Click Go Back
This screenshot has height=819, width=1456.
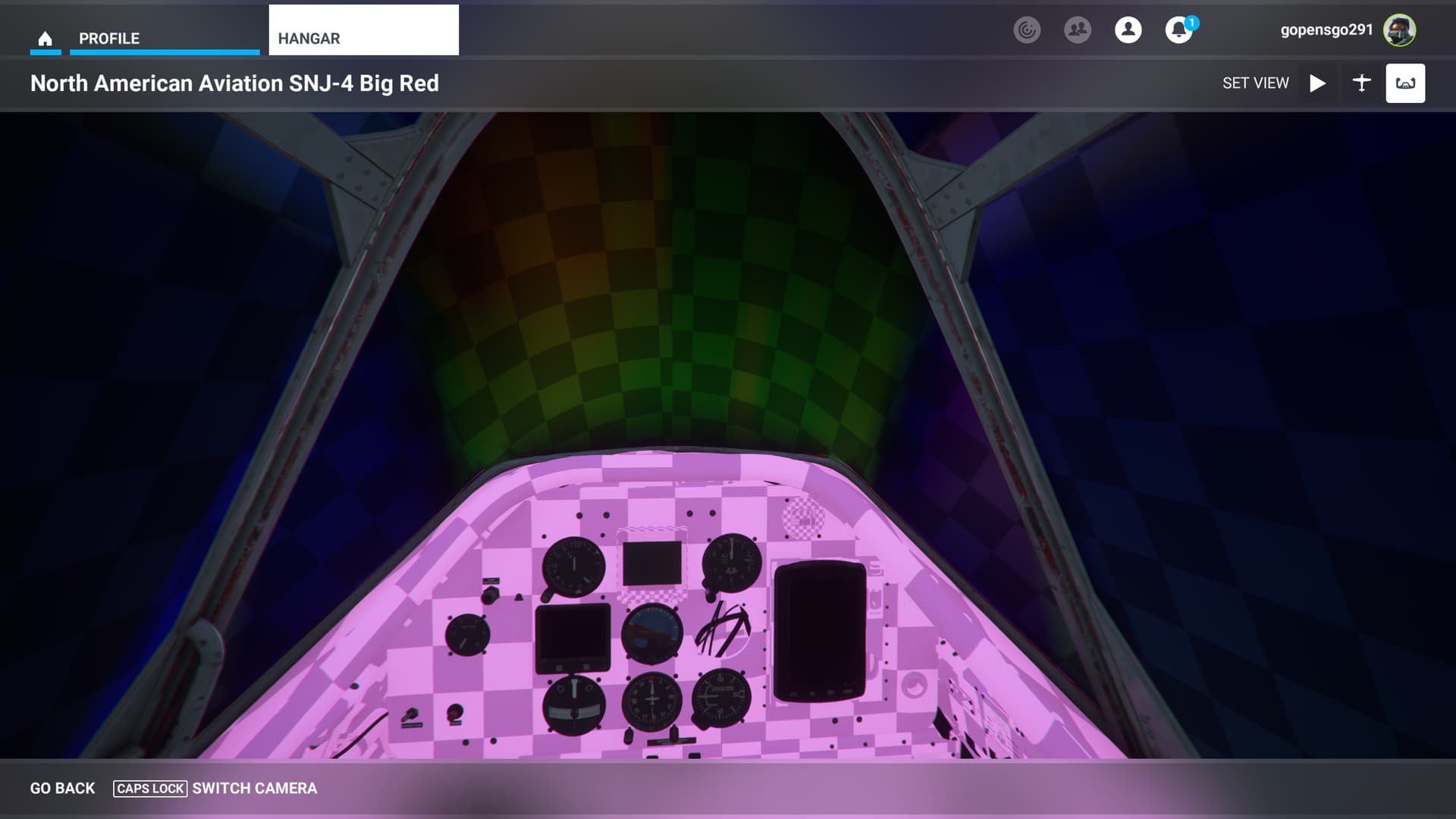[62, 789]
